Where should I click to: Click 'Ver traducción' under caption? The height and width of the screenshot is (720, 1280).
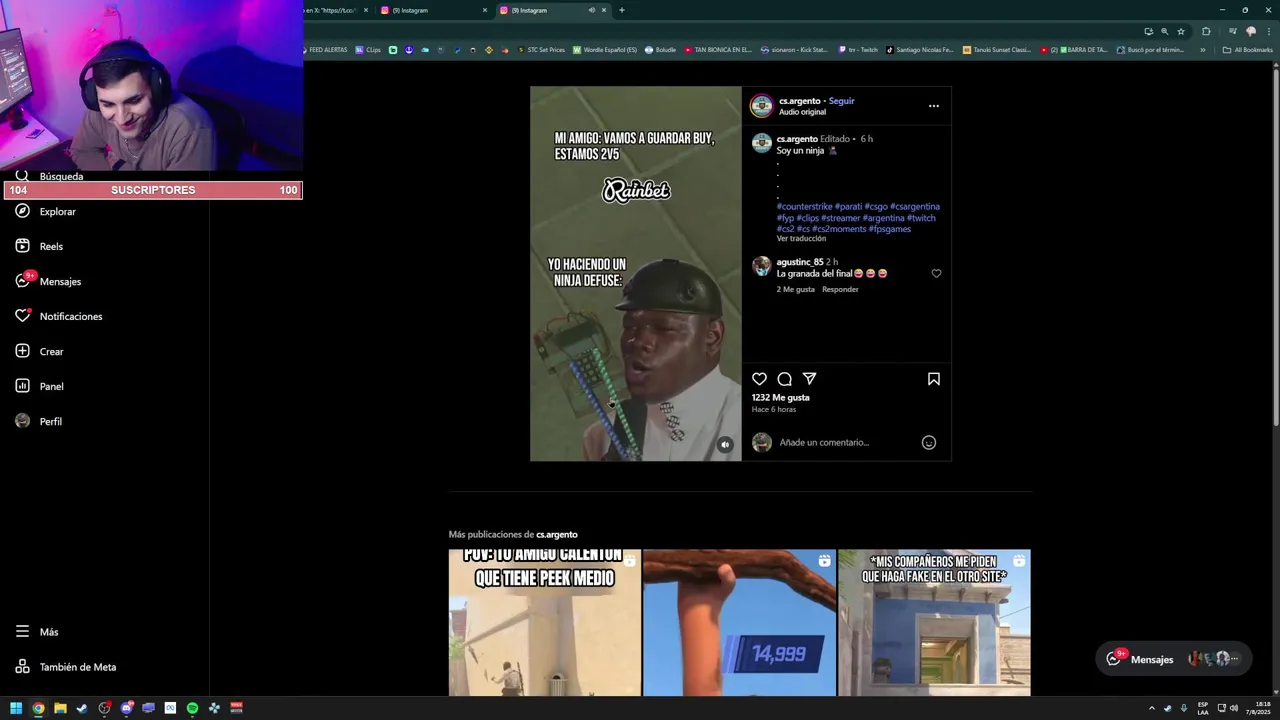click(801, 238)
